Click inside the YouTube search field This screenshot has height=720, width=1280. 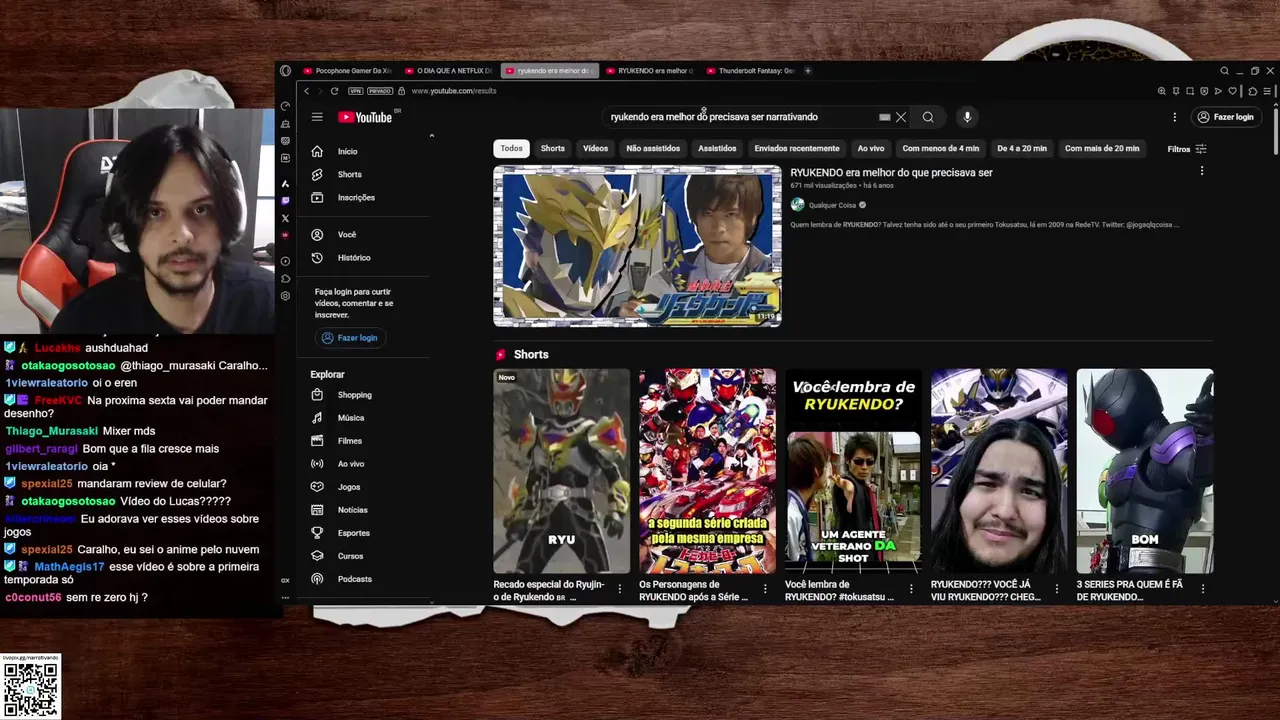(740, 117)
